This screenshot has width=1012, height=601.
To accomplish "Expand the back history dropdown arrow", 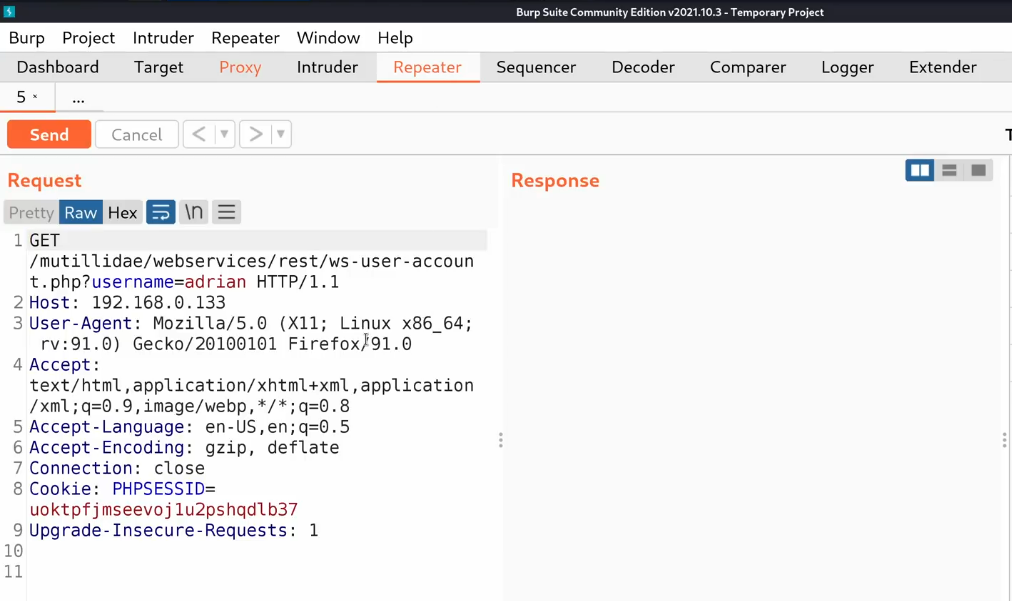I will 224,134.
